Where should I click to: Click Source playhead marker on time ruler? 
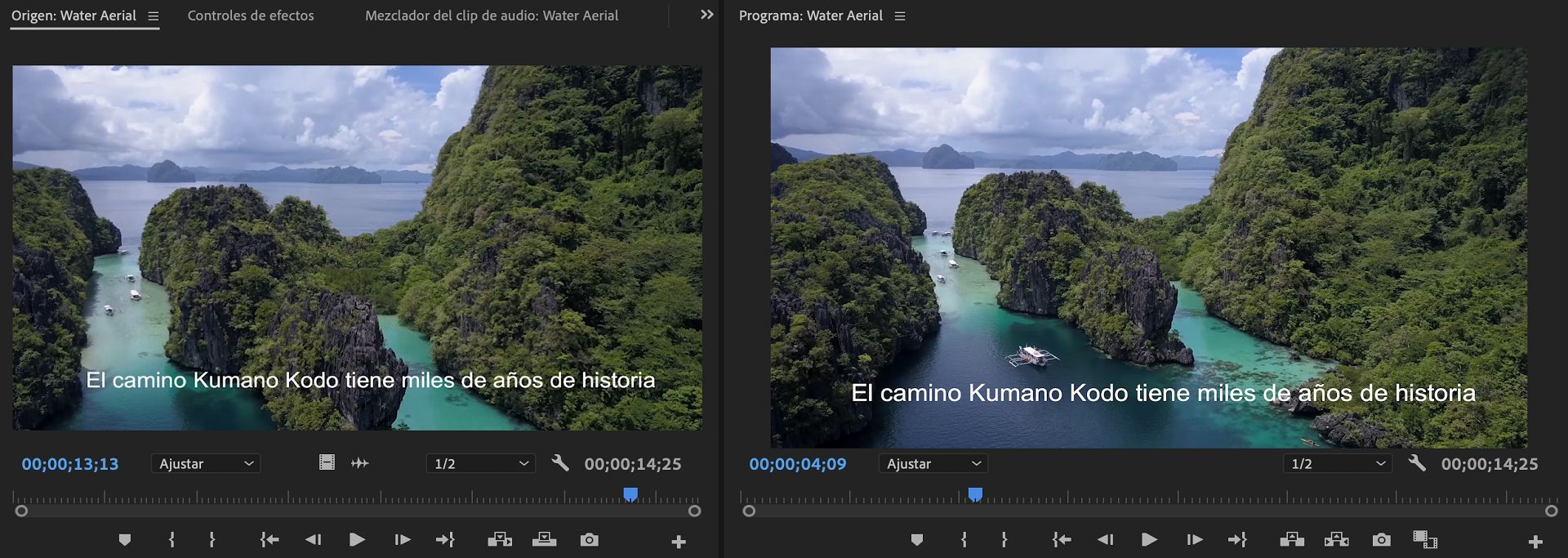(630, 494)
